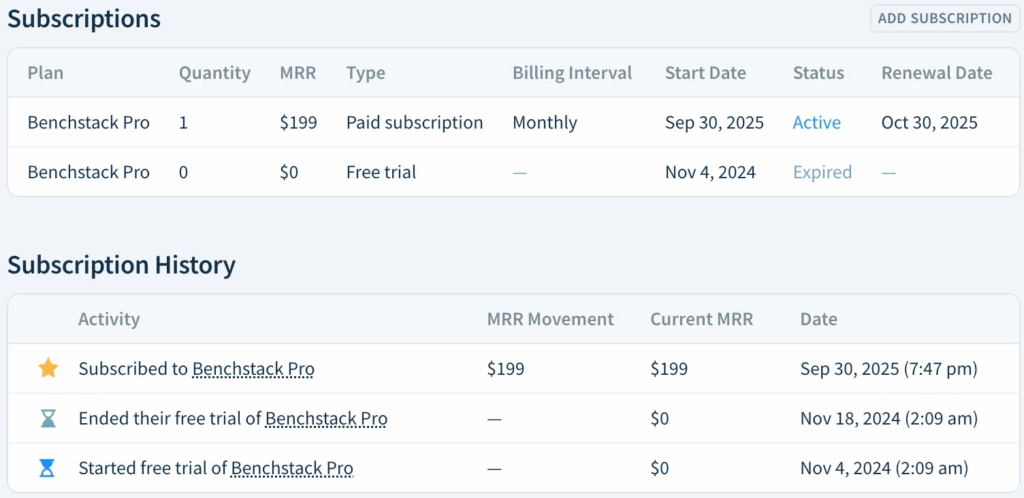Click the Active status of paid subscription

pyautogui.click(x=816, y=123)
